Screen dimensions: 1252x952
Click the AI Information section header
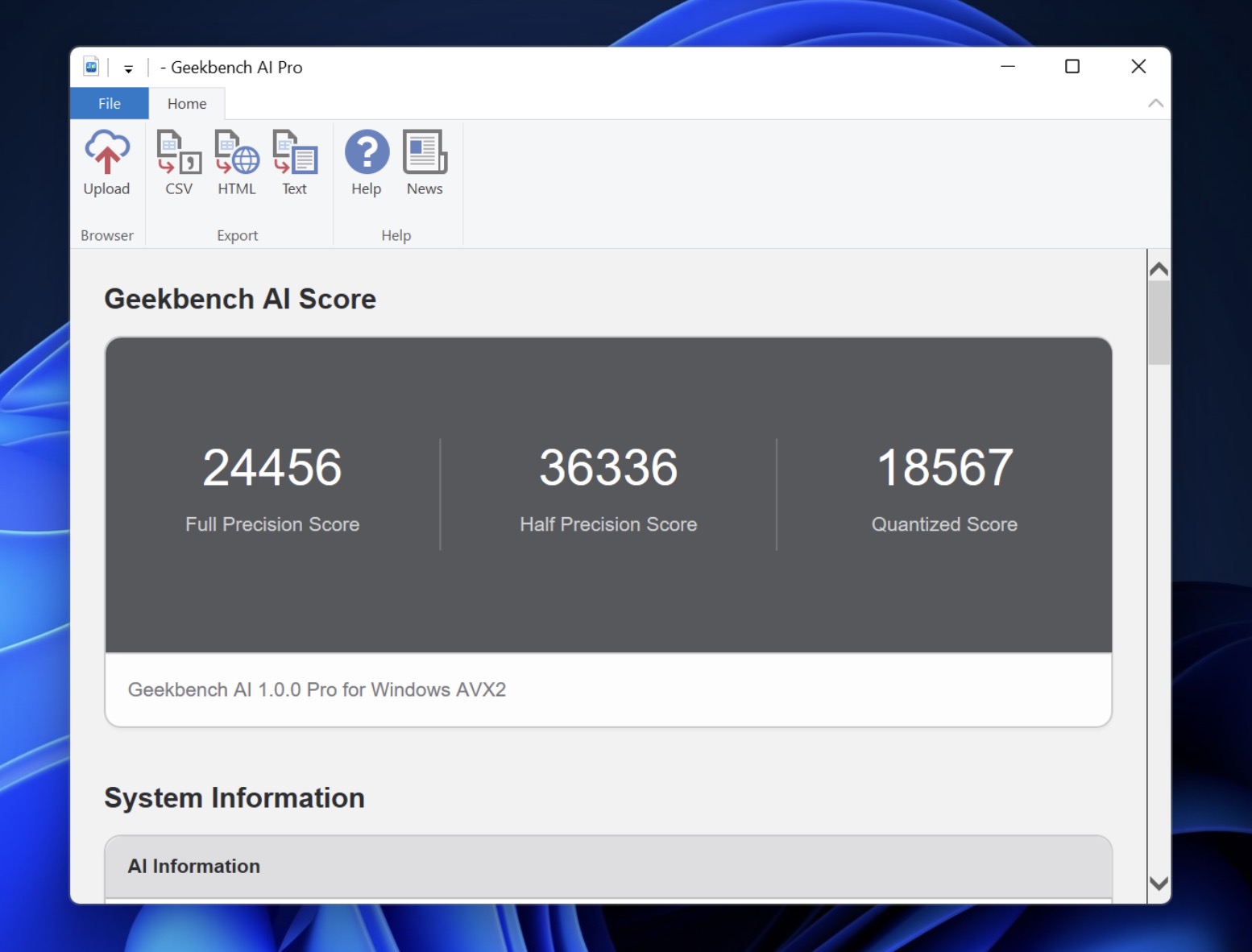(608, 867)
